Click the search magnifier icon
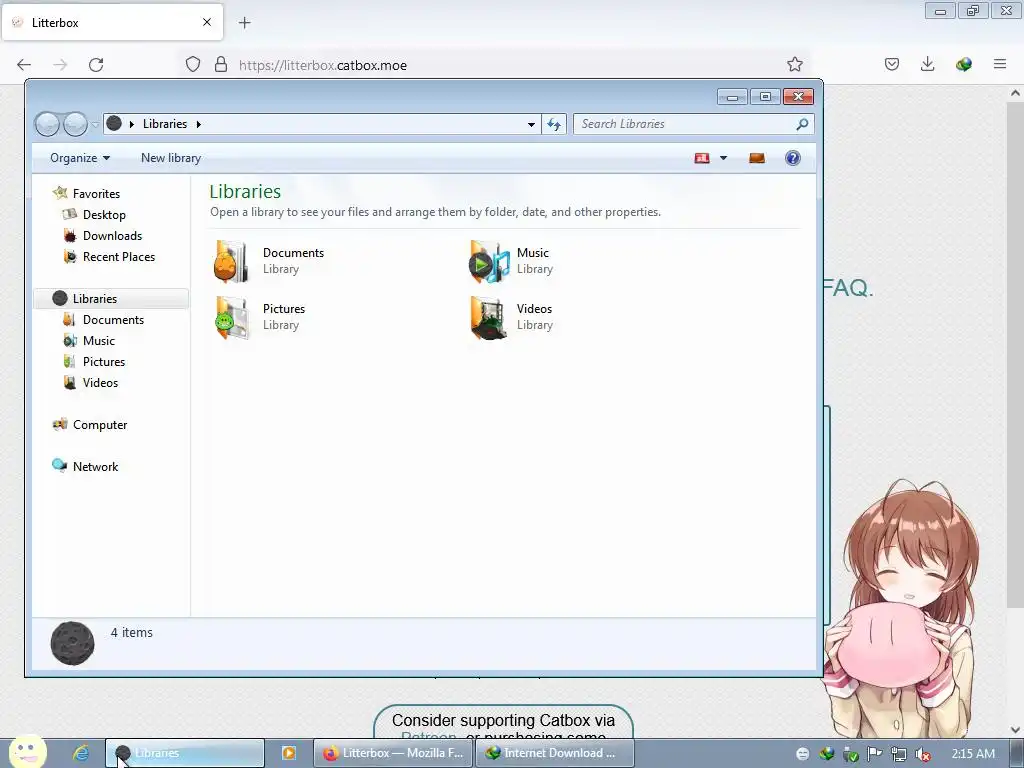Viewport: 1024px width, 768px height. pyautogui.click(x=802, y=124)
